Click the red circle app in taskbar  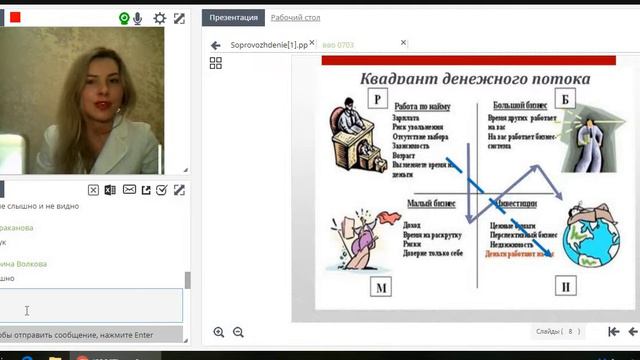tap(83, 358)
